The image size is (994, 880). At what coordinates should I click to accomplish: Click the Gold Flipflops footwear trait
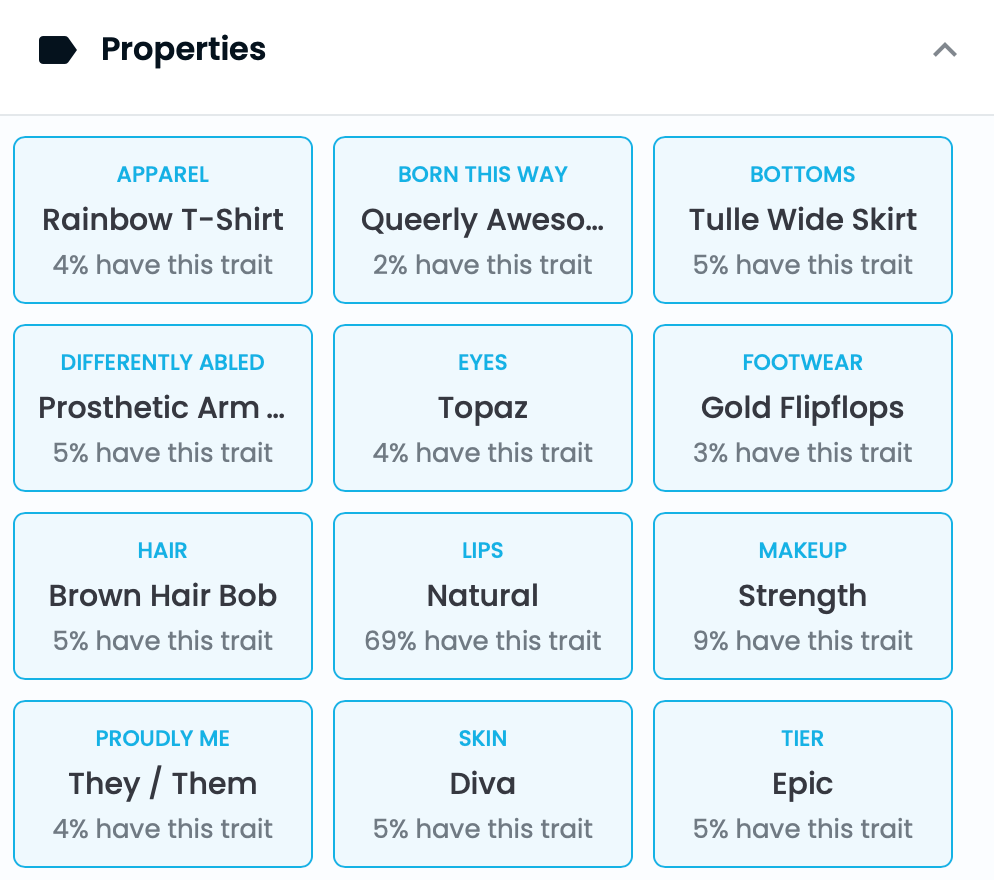(803, 408)
